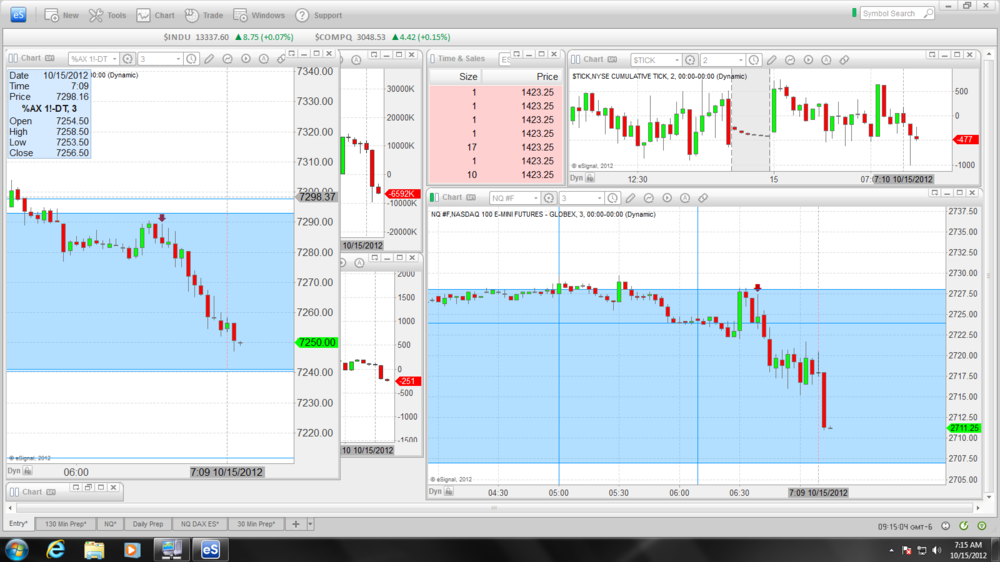Click the studies icon in $TICK chart toolbar
The image size is (1000, 562).
tap(790, 60)
